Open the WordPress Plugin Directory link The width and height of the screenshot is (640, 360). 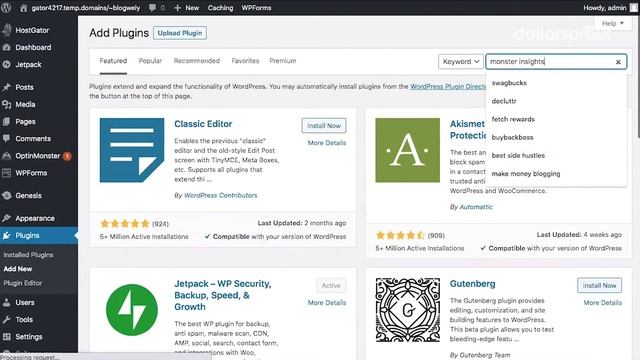click(448, 87)
